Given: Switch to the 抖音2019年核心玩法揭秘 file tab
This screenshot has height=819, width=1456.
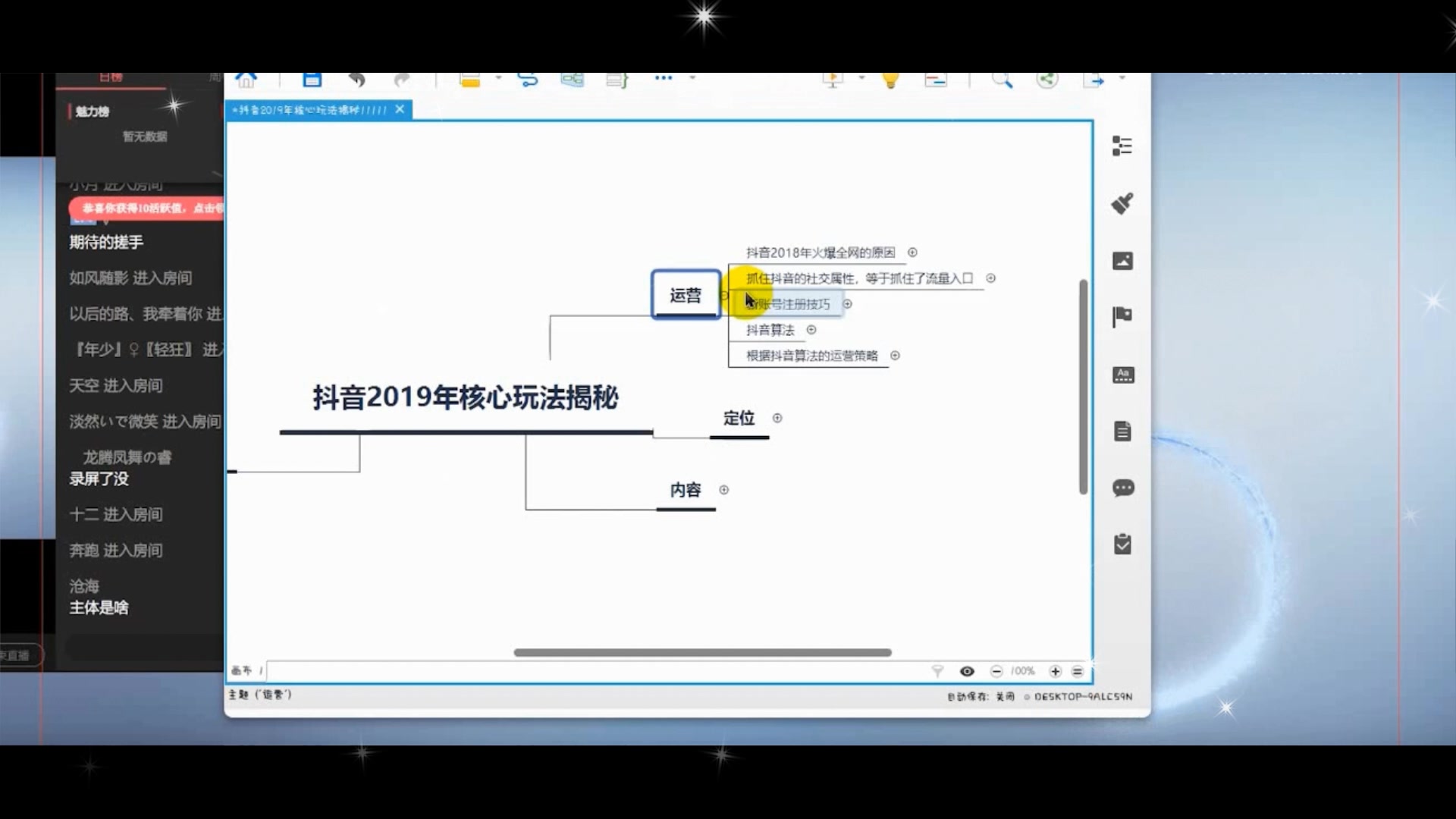Looking at the screenshot, I should (309, 110).
